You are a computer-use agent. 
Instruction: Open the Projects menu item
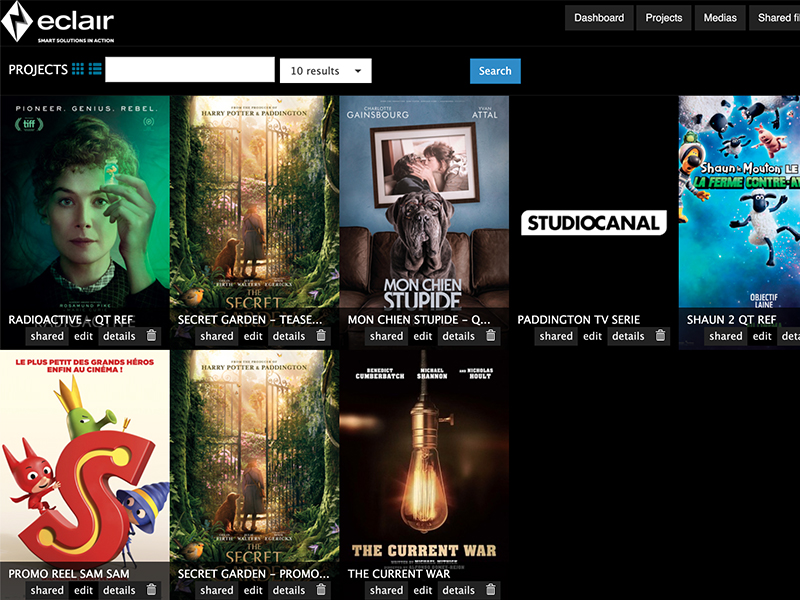tap(664, 18)
